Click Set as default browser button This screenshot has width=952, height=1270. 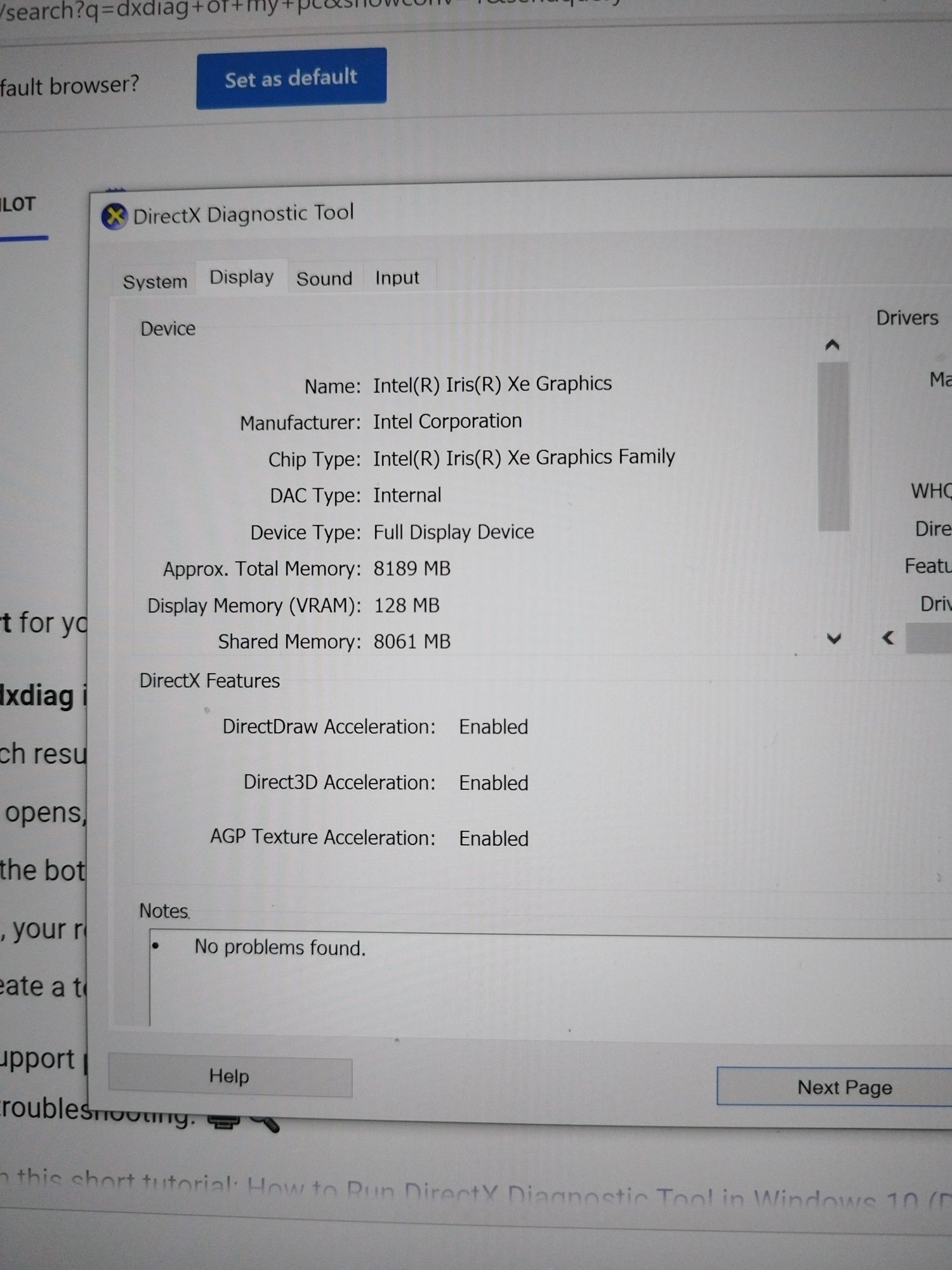point(291,78)
